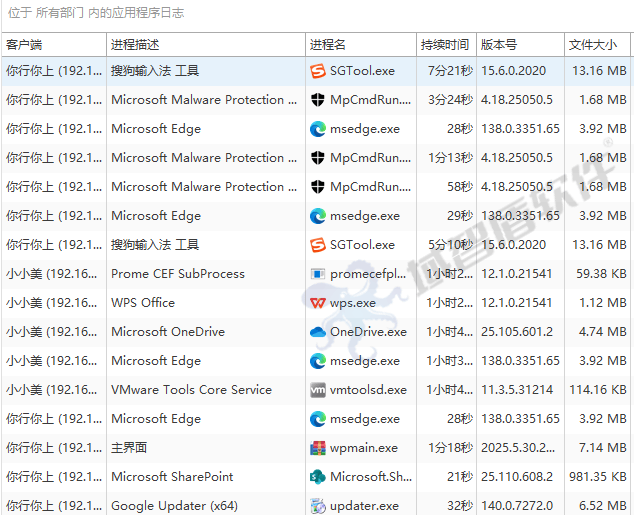Select file size 7.14 MB
This screenshot has width=634, height=515.
pos(603,448)
